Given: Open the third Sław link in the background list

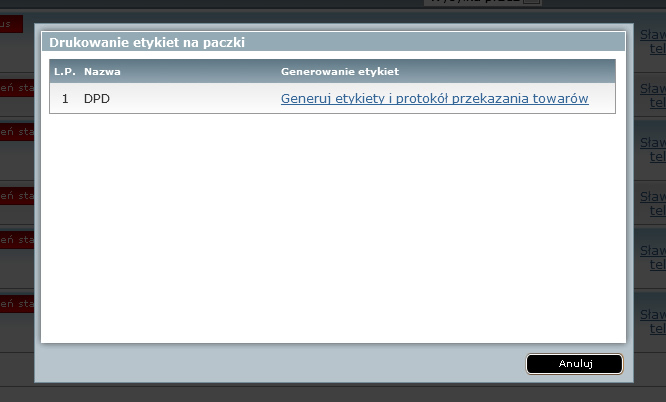Looking at the screenshot, I should pyautogui.click(x=653, y=142).
